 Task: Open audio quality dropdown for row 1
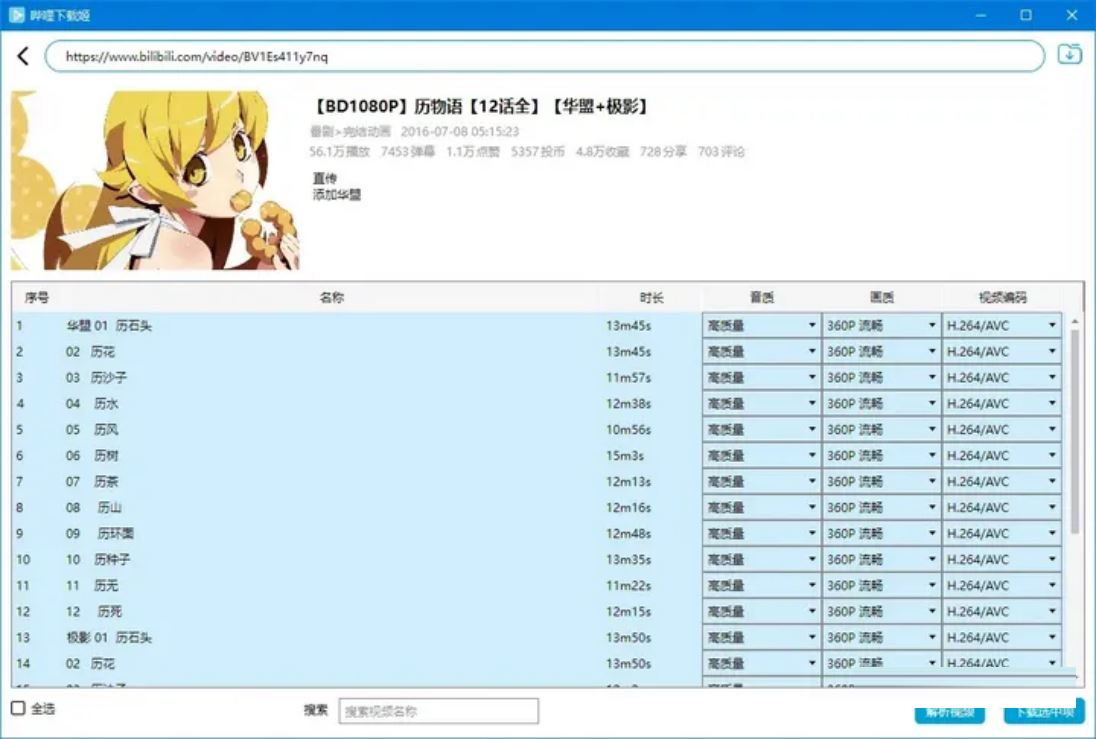tap(761, 325)
